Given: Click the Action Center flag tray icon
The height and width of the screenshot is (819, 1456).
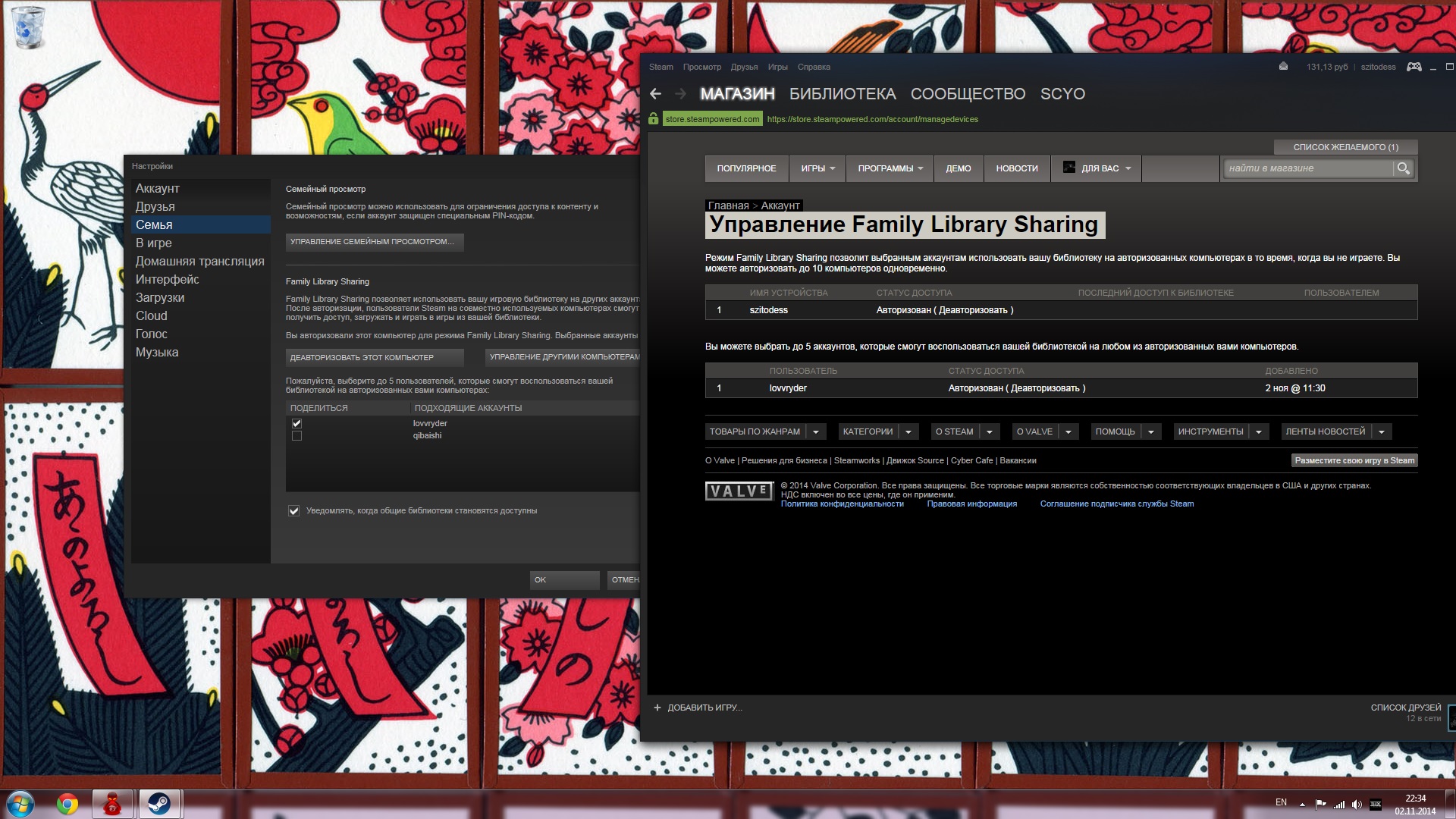Looking at the screenshot, I should click(x=1320, y=804).
